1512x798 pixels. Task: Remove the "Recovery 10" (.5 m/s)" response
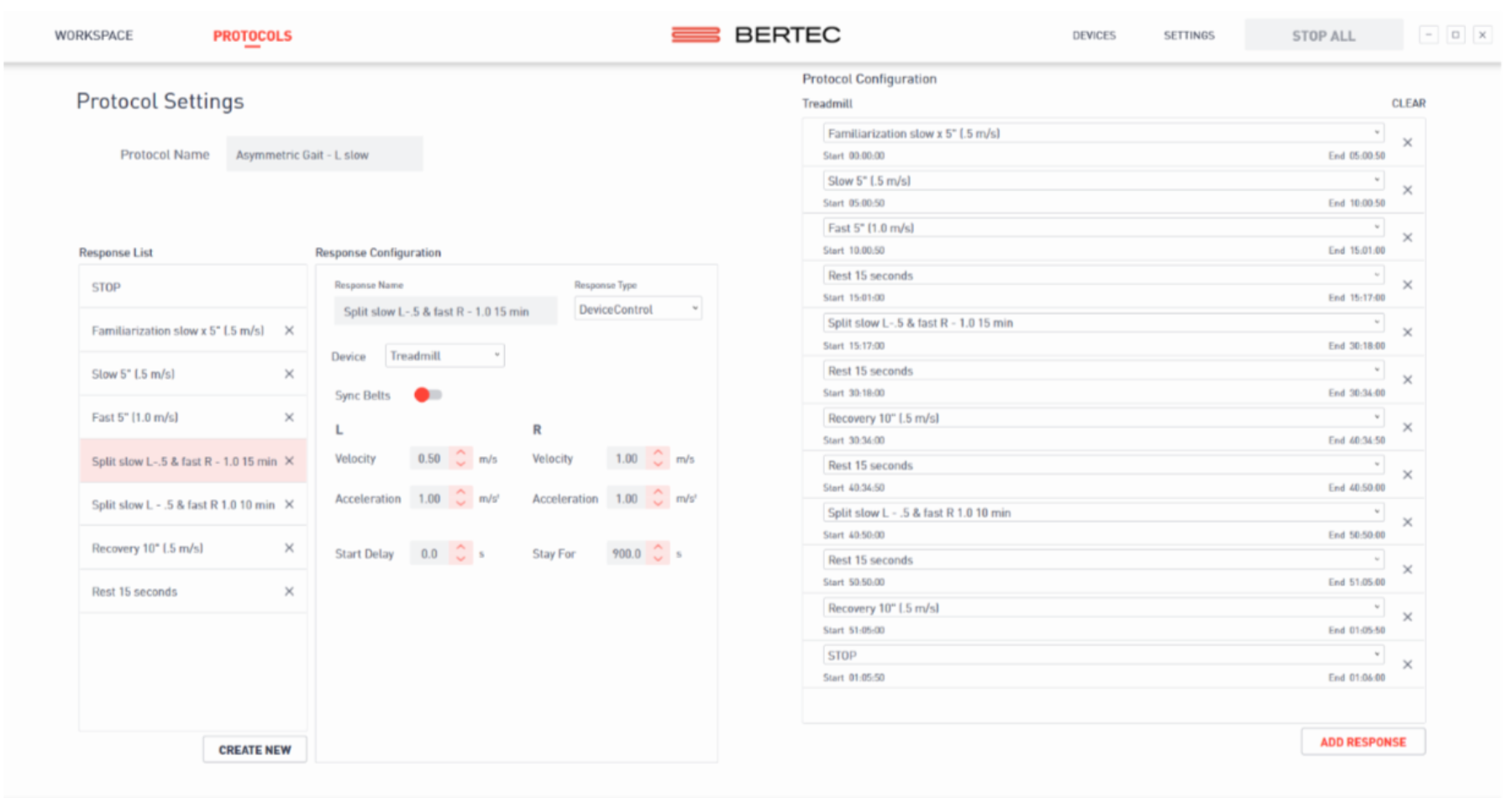click(289, 549)
